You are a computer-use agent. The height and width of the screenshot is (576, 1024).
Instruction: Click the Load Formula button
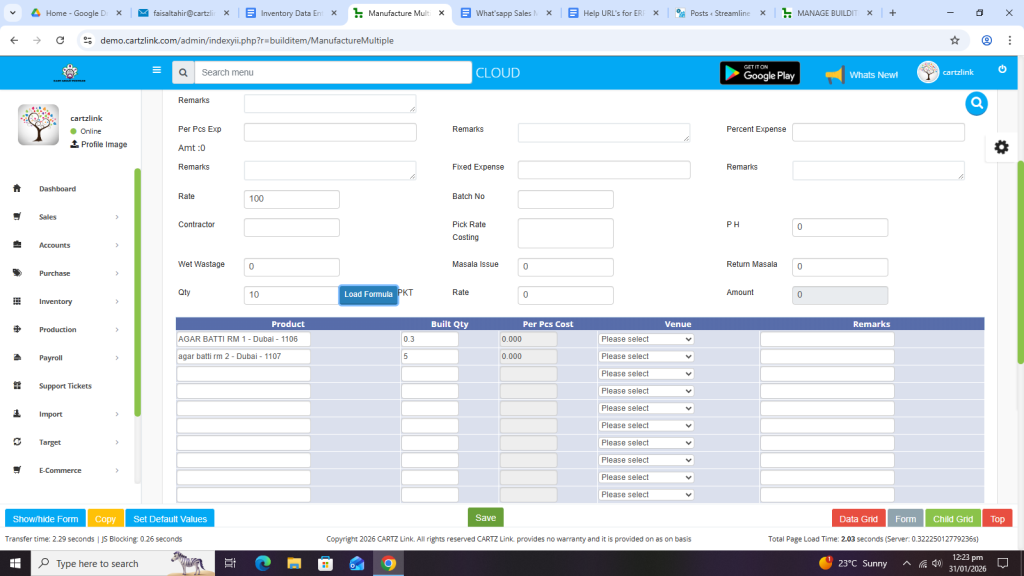click(x=368, y=295)
